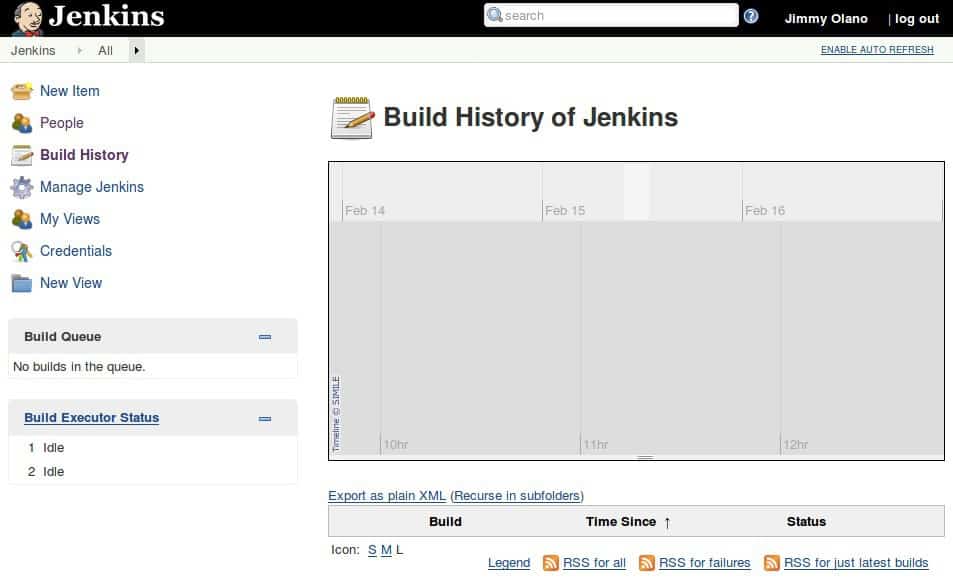Click Enable Auto Refresh link
The image size is (953, 586).
pyautogui.click(x=877, y=50)
